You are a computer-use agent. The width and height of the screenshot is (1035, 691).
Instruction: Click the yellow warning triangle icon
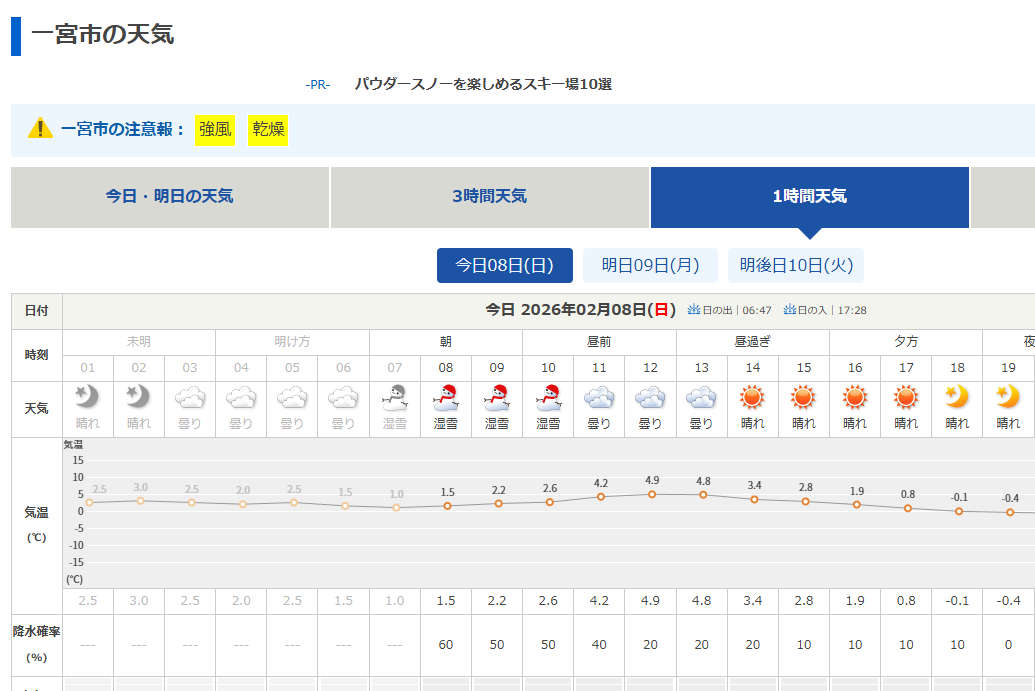coord(40,129)
